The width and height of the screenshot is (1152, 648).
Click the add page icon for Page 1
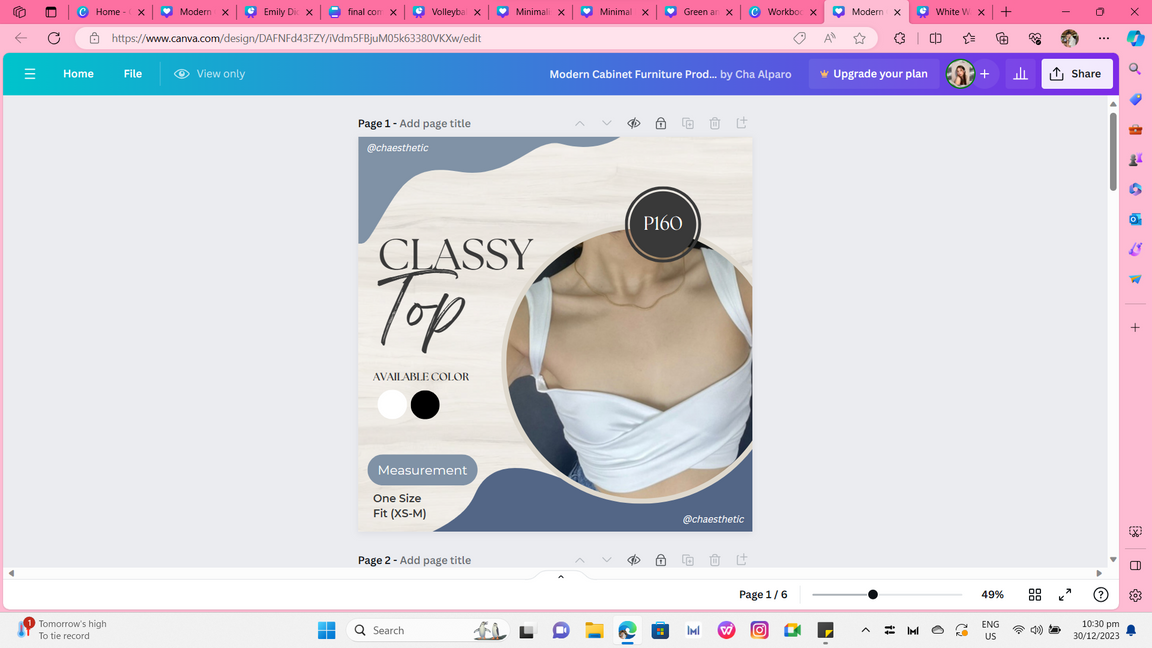point(742,123)
